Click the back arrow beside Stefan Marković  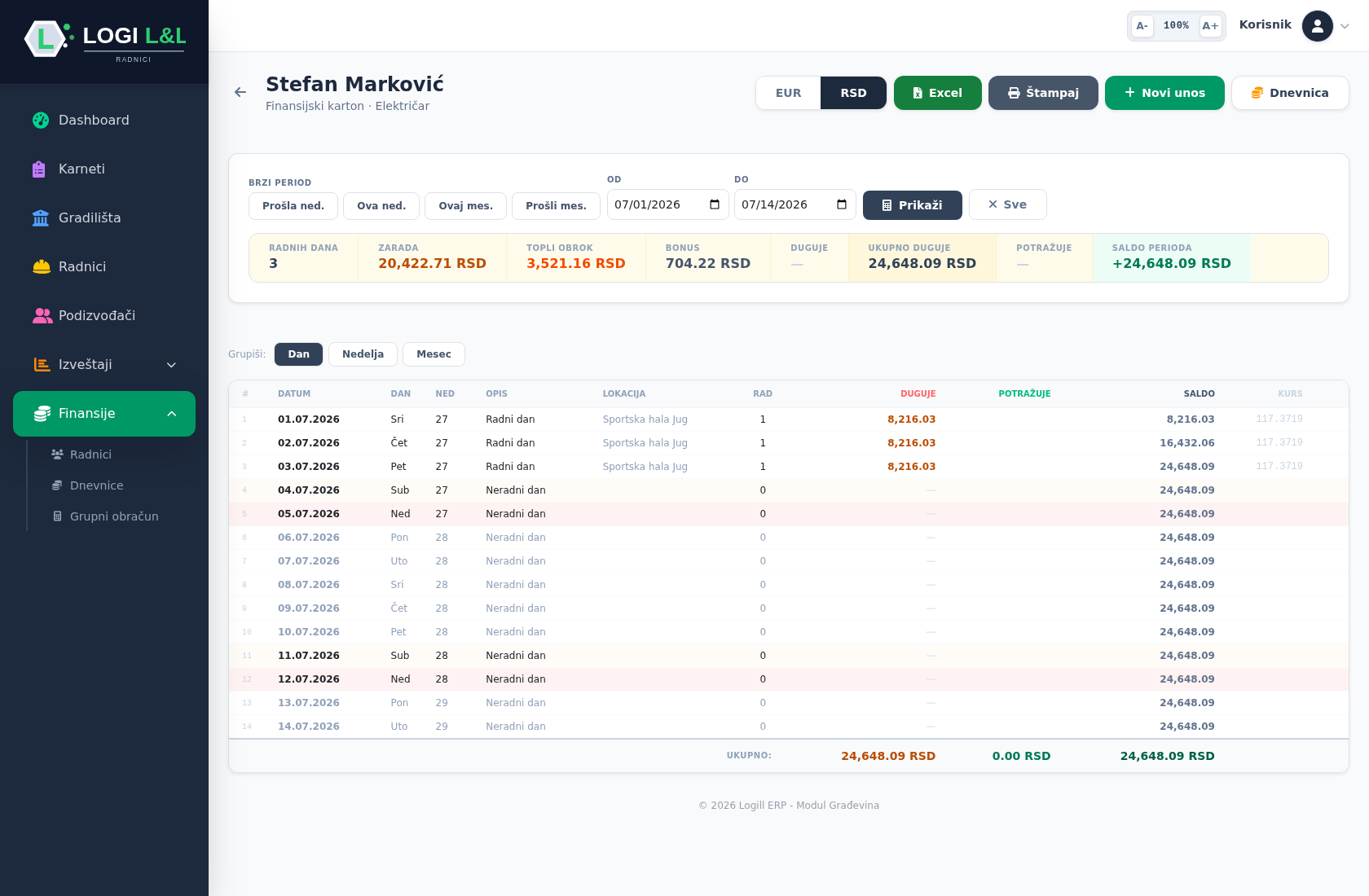pos(240,92)
